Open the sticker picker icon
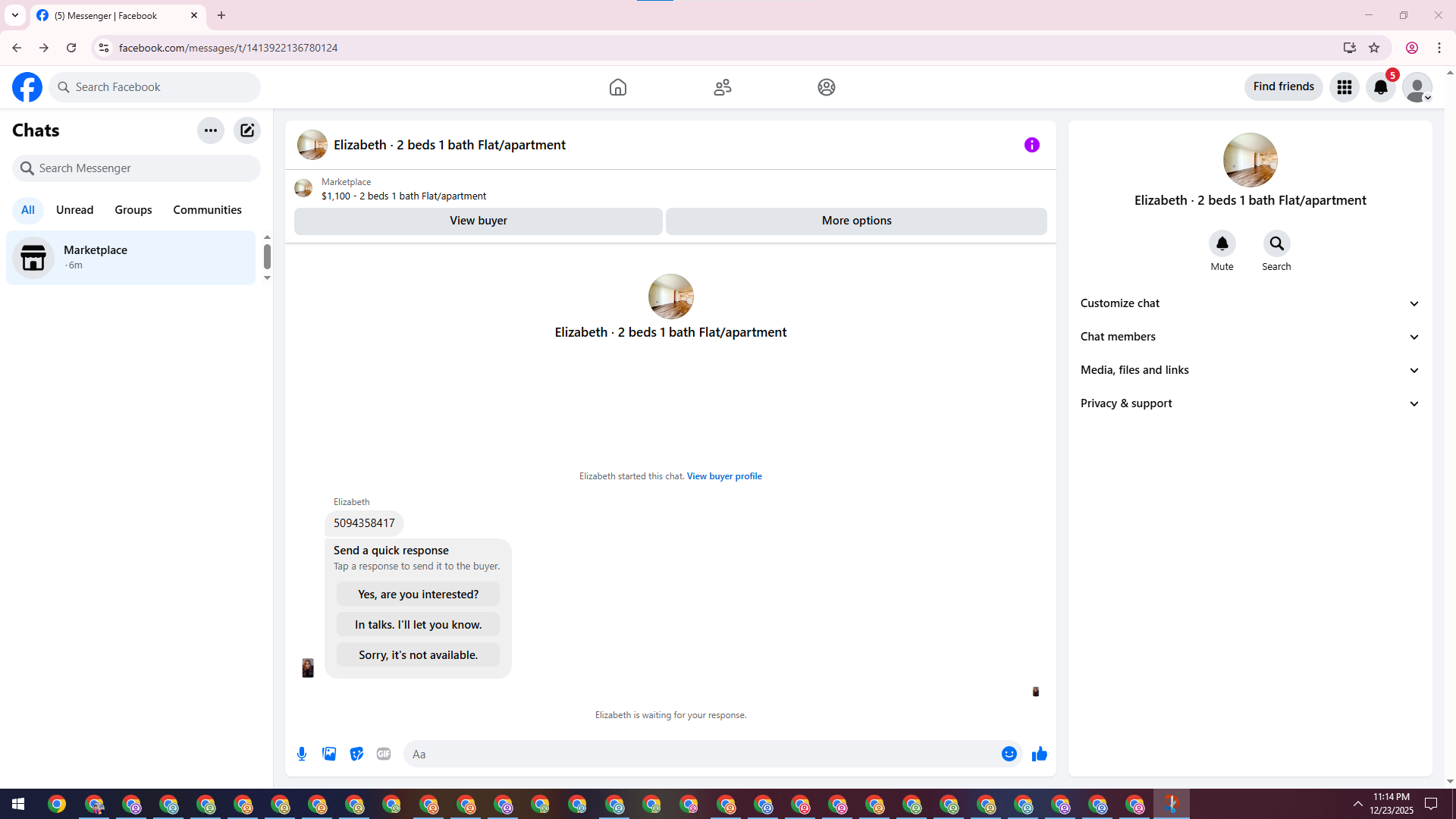The height and width of the screenshot is (819, 1456). click(x=356, y=754)
